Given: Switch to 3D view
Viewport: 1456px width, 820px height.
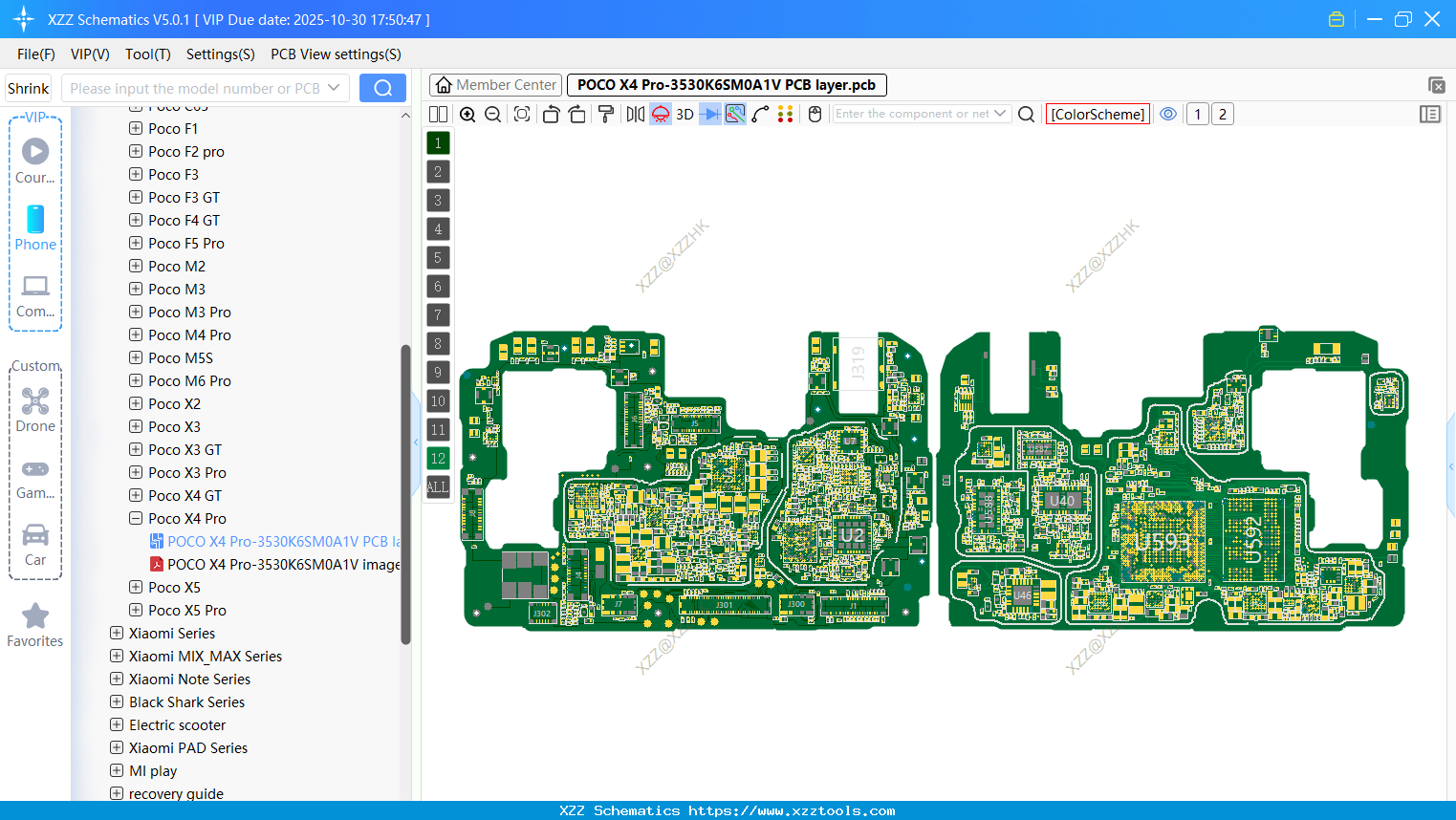Looking at the screenshot, I should point(685,114).
